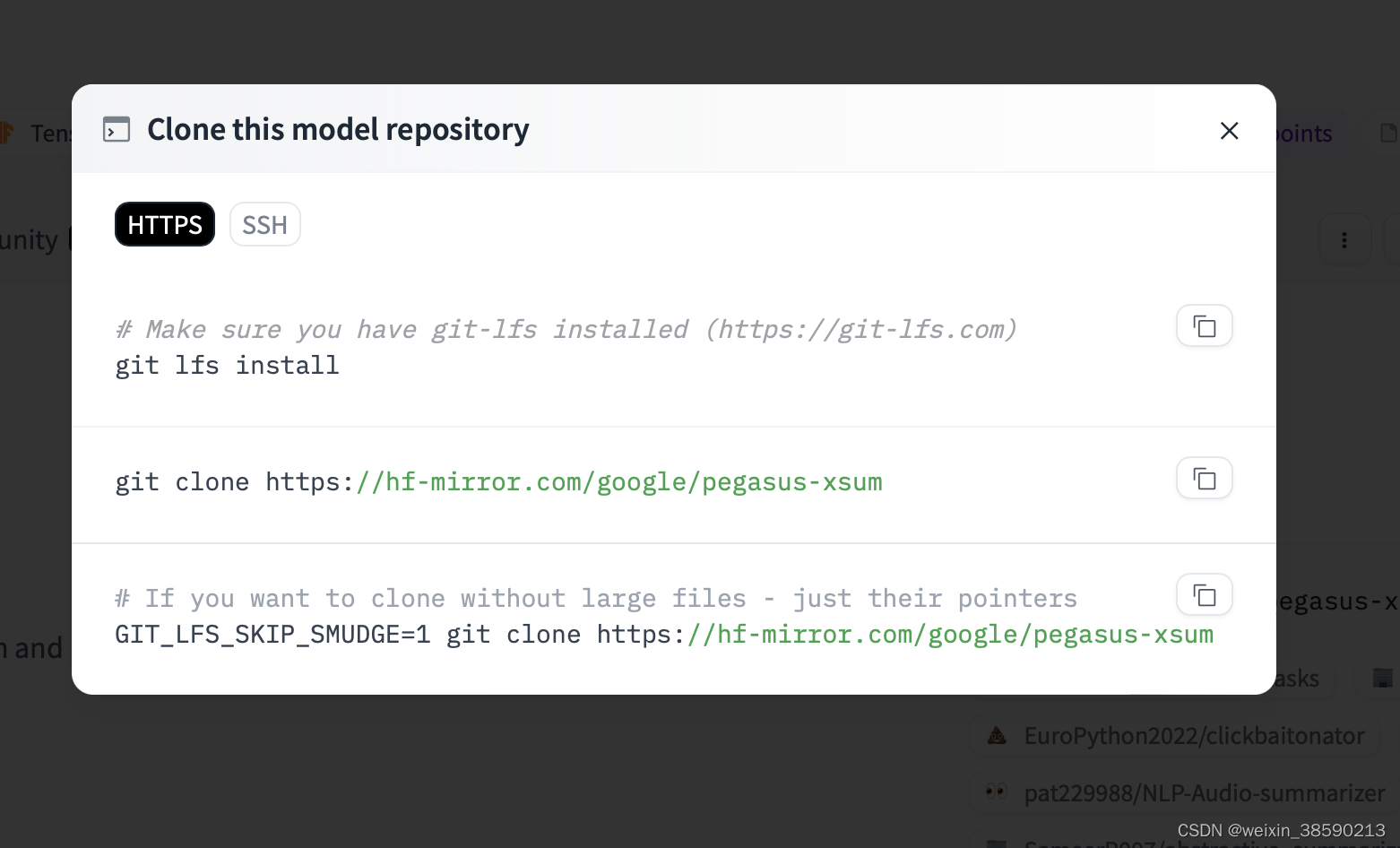Click the eyes emoji avatar of NLP-Audio-summarizer
Image resolution: width=1400 pixels, height=848 pixels.
[x=995, y=792]
